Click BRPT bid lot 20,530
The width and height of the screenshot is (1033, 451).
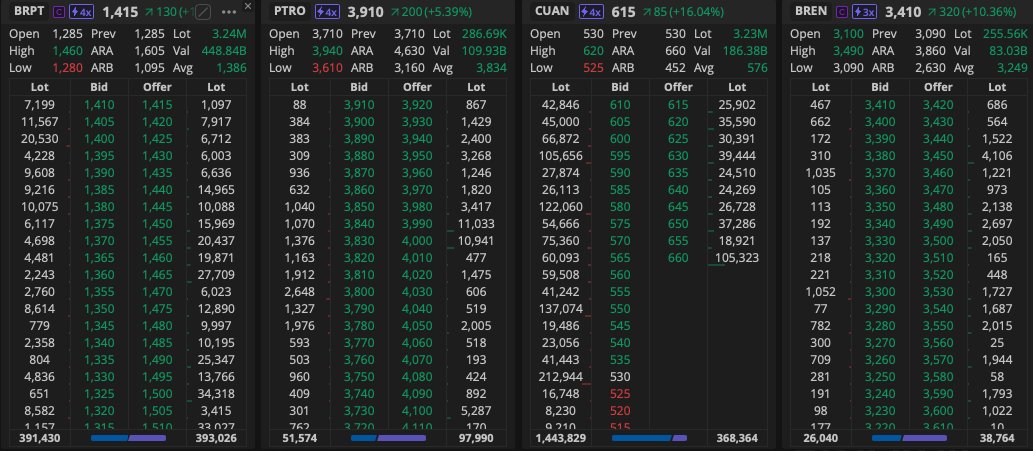click(40, 139)
